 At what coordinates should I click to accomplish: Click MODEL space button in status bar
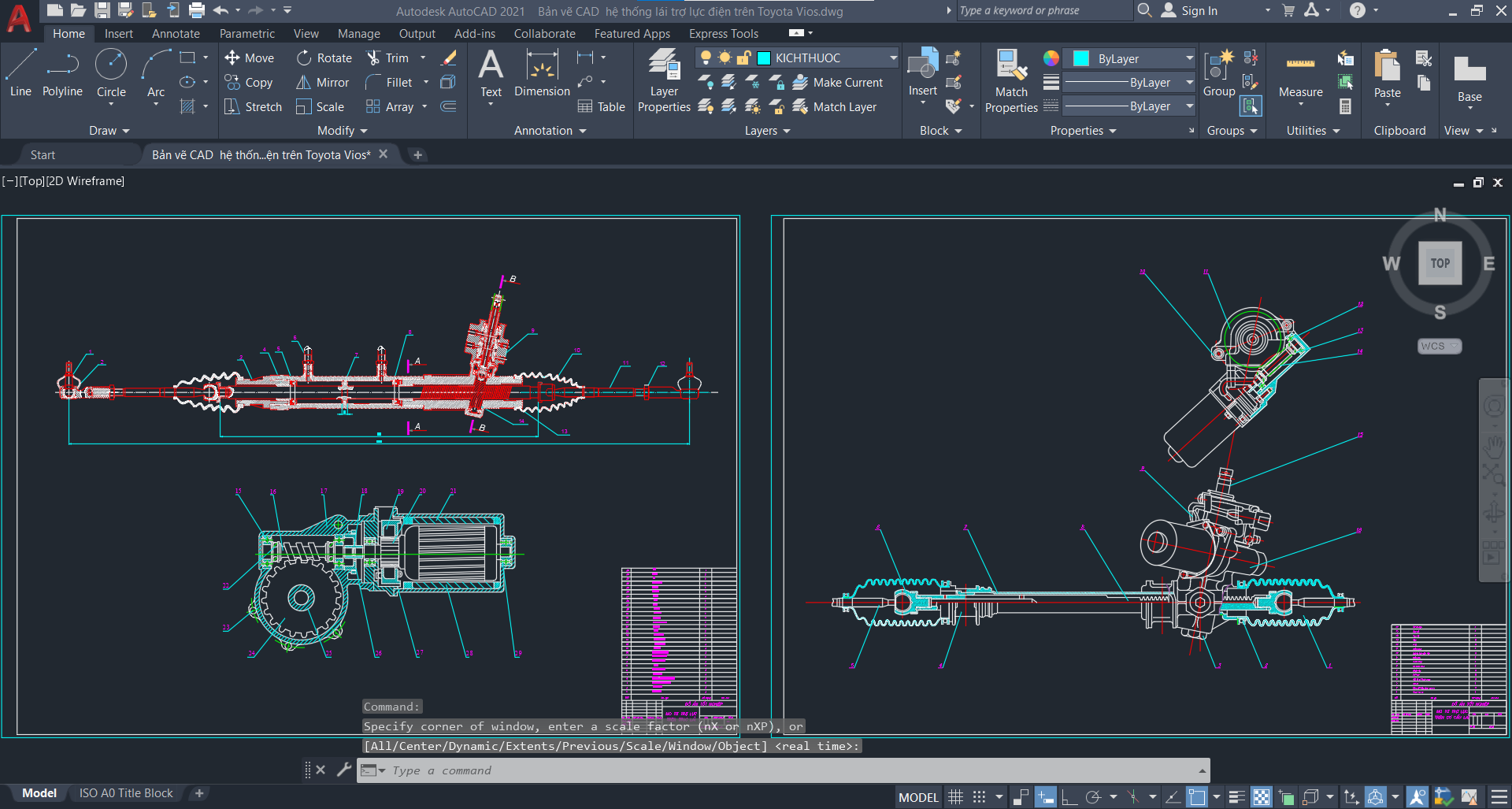918,797
